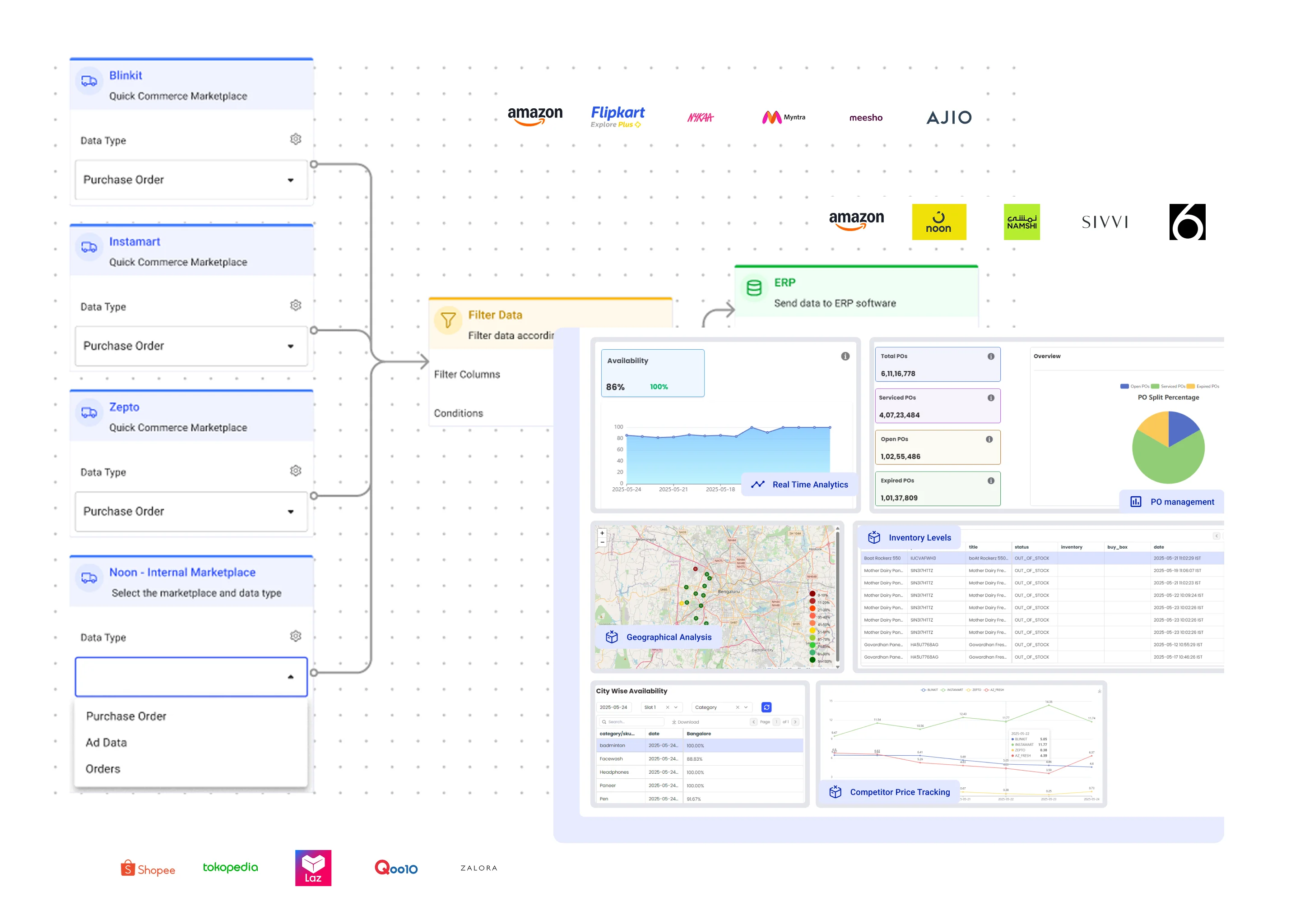Click the Shopee logo
The width and height of the screenshot is (1300, 924).
point(148,869)
